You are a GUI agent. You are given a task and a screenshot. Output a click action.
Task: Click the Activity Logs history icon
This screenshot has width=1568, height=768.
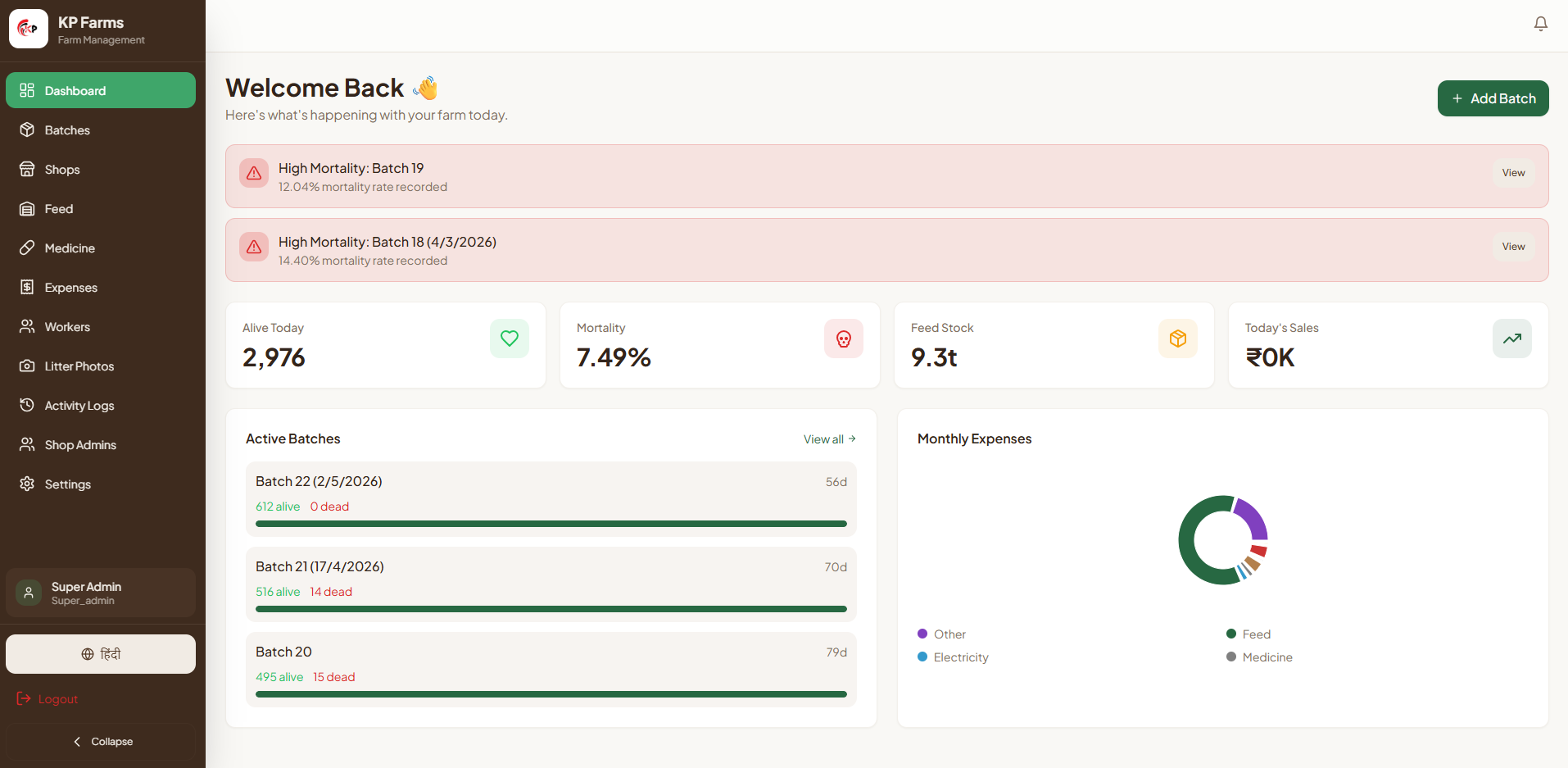click(x=27, y=405)
